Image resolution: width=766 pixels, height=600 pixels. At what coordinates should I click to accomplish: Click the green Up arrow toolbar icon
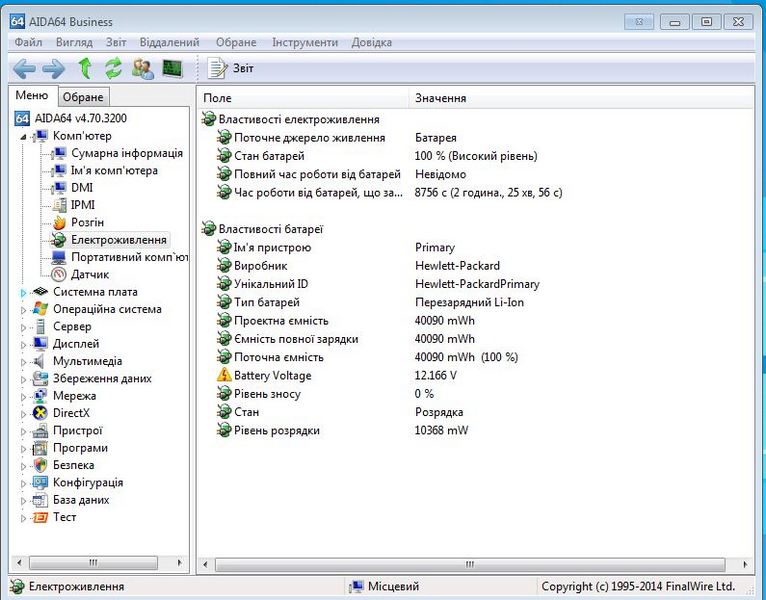pos(85,68)
